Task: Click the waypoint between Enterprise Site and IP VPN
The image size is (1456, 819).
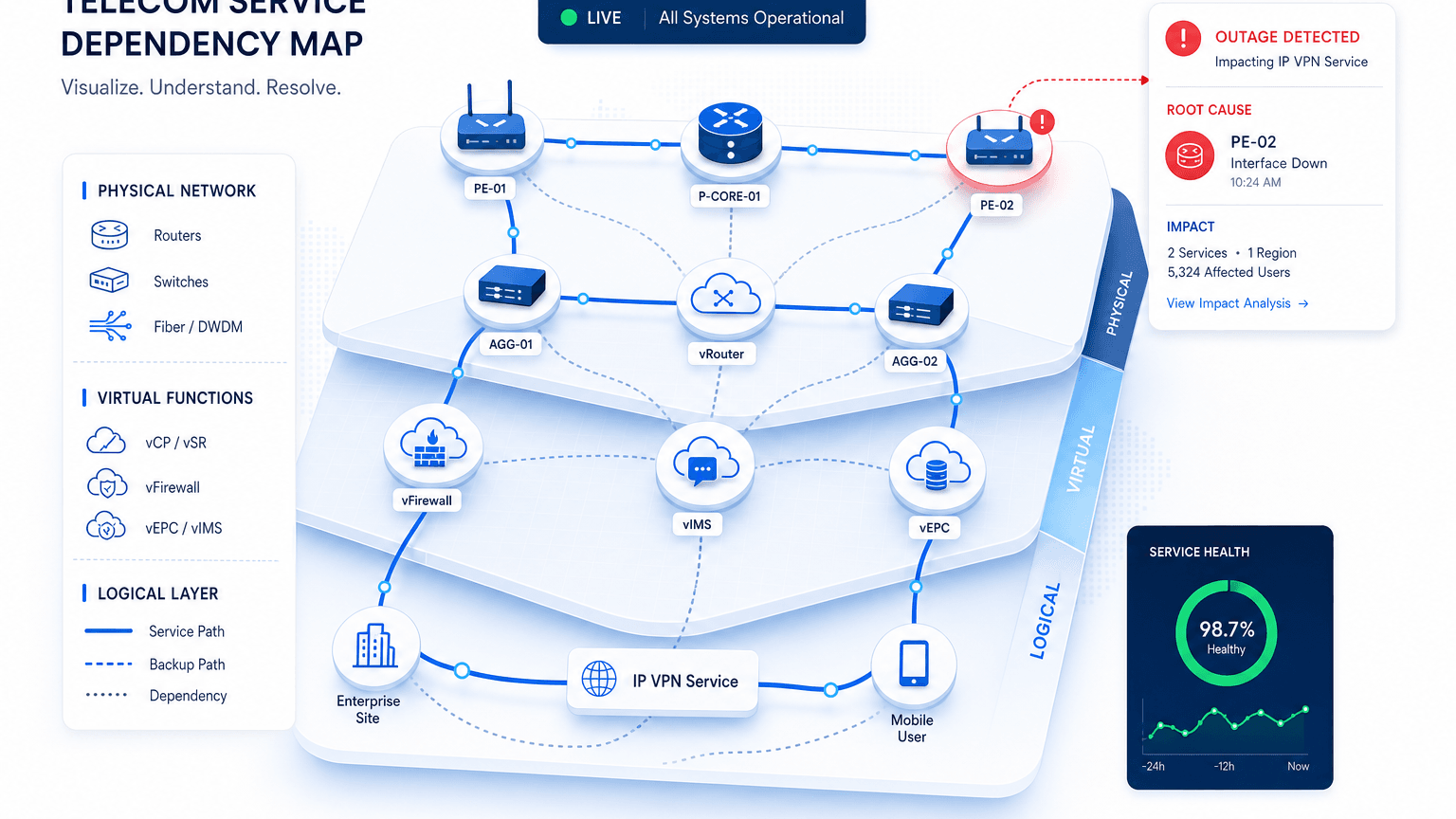Action: pos(462,670)
